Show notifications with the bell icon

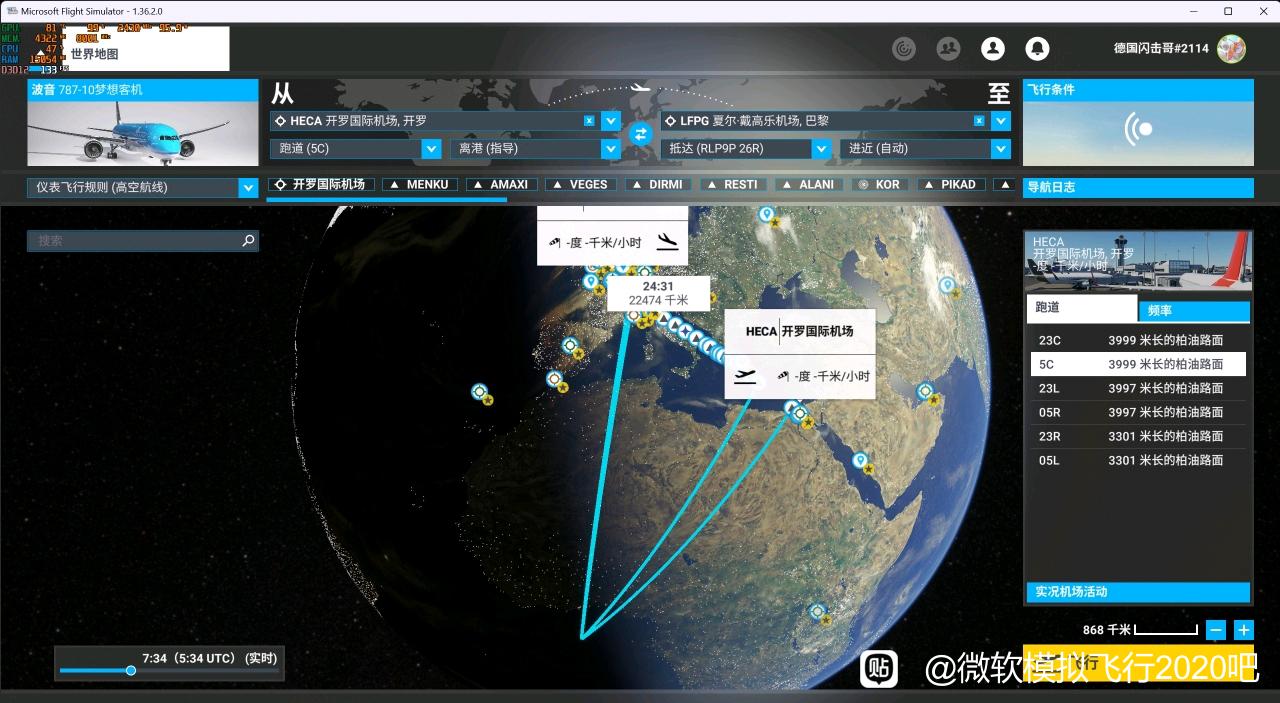click(1037, 48)
